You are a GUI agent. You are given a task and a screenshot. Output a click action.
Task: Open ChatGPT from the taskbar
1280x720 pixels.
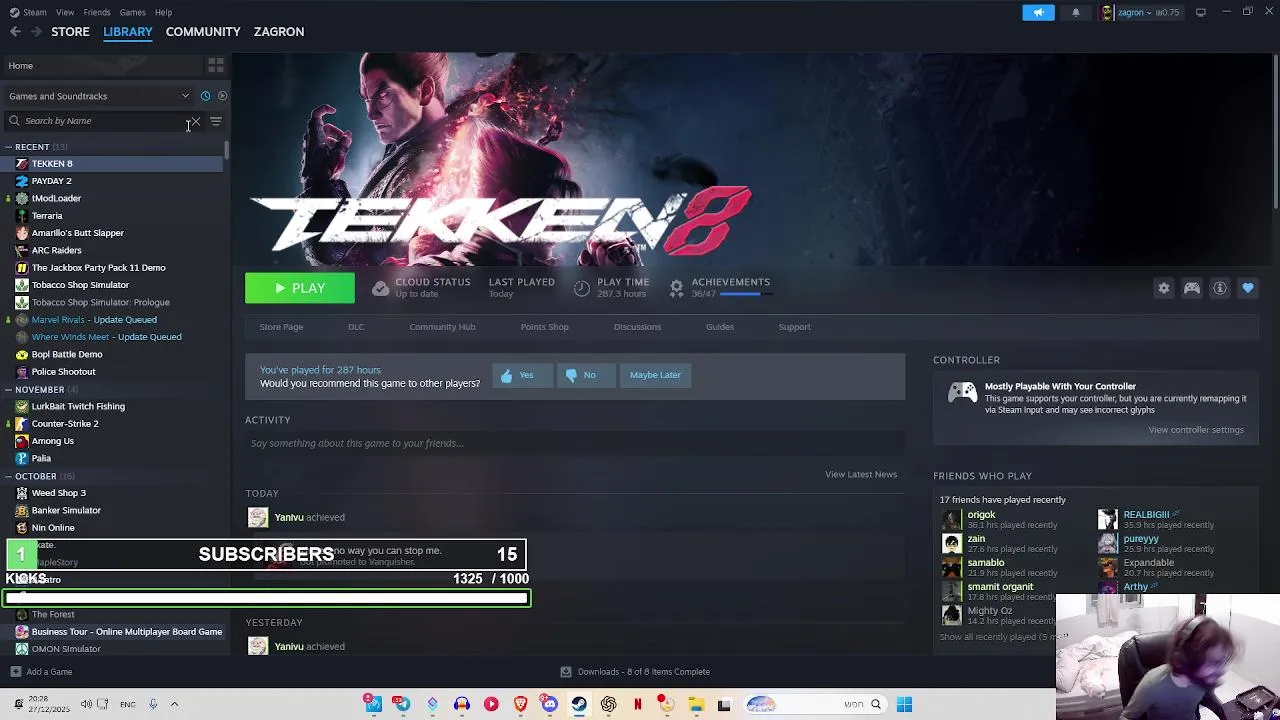(x=608, y=705)
